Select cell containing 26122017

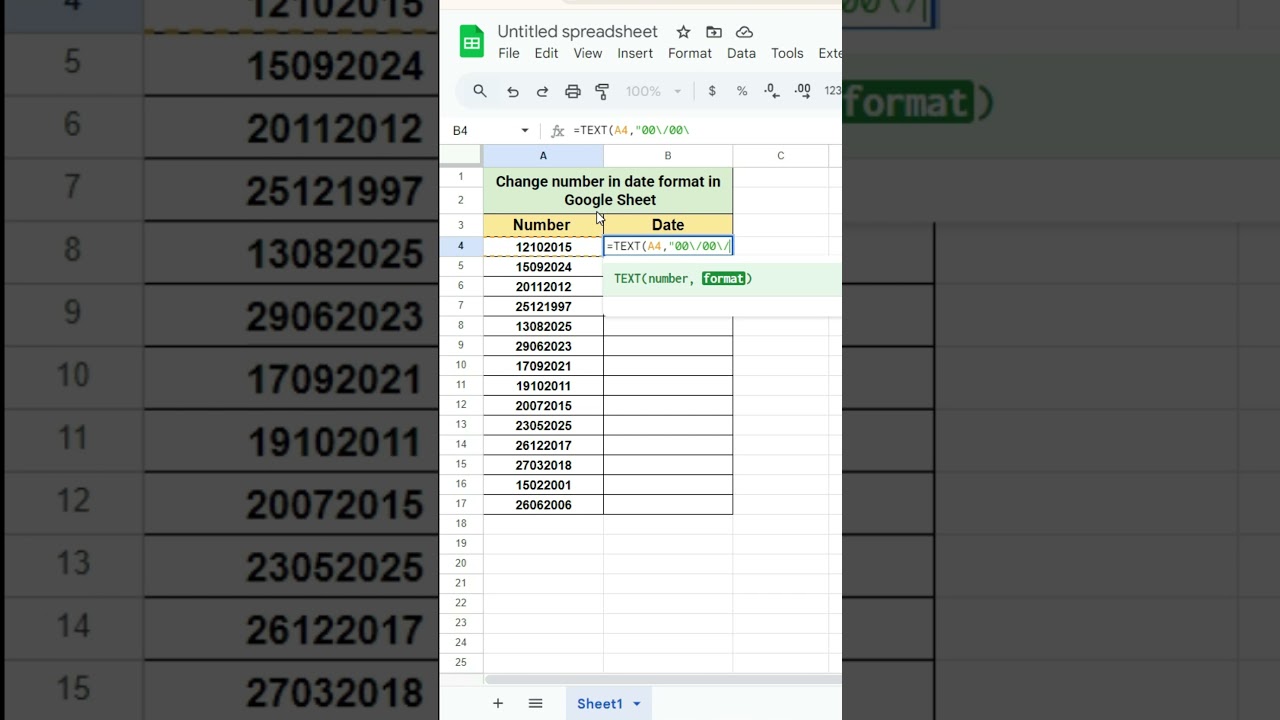tap(543, 445)
